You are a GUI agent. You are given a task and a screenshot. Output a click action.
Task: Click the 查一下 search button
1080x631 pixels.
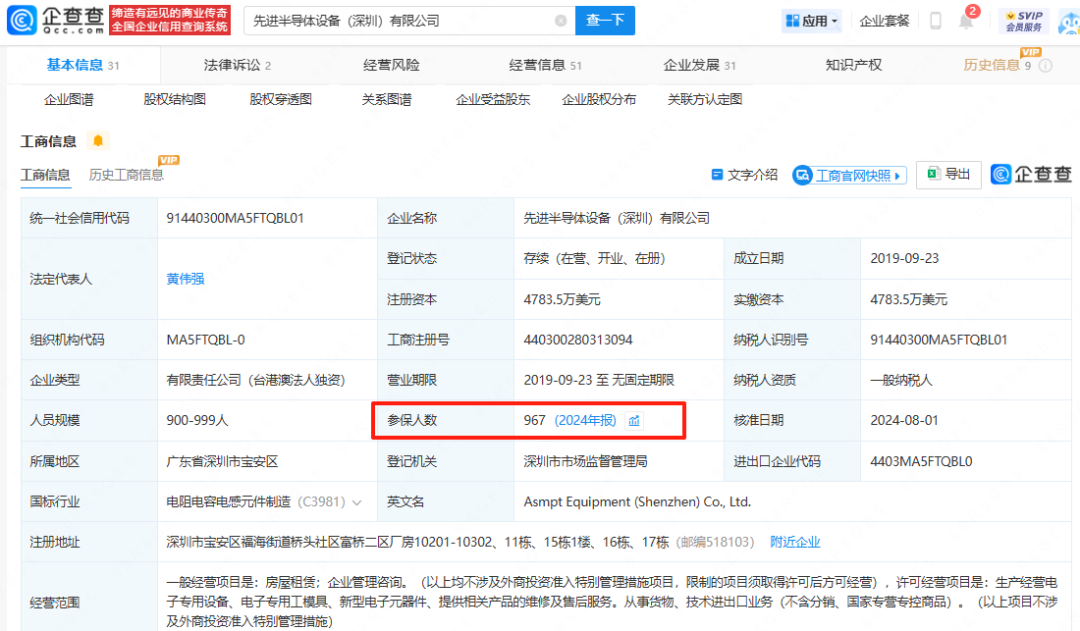(605, 21)
